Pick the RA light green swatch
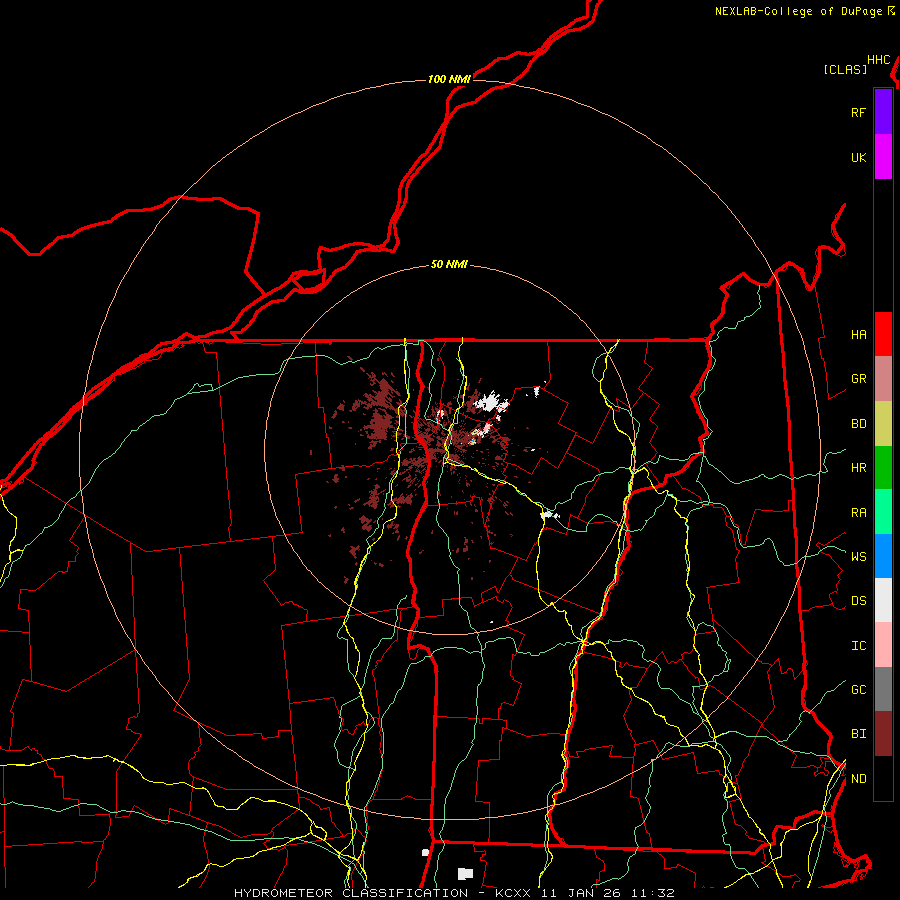The width and height of the screenshot is (900, 900). 883,512
